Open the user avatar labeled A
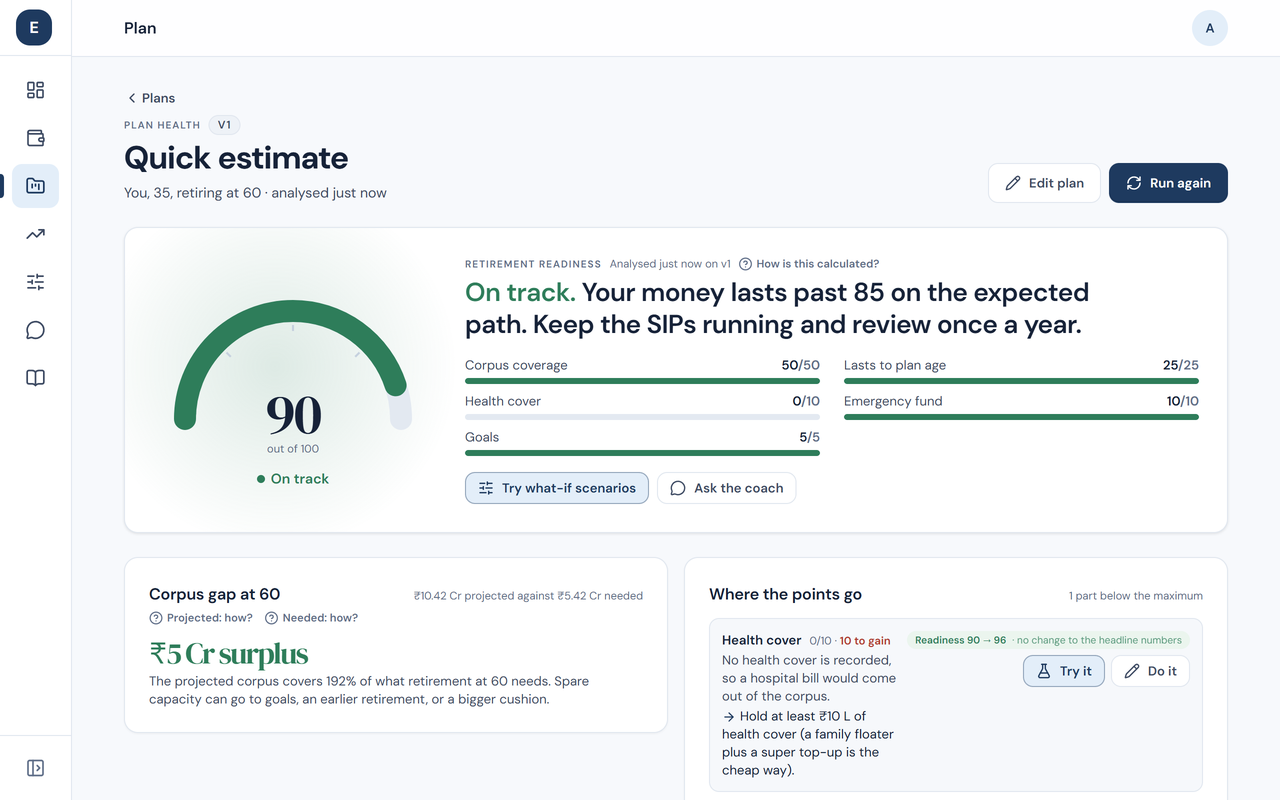The image size is (1280, 800). click(1210, 28)
